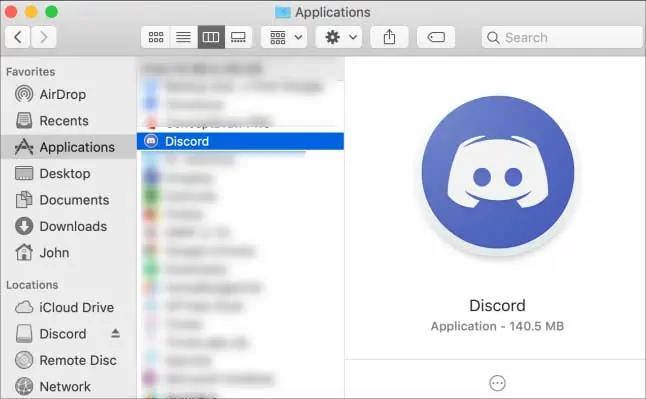Click the More actions ellipsis button
The image size is (646, 399).
pyautogui.click(x=497, y=383)
